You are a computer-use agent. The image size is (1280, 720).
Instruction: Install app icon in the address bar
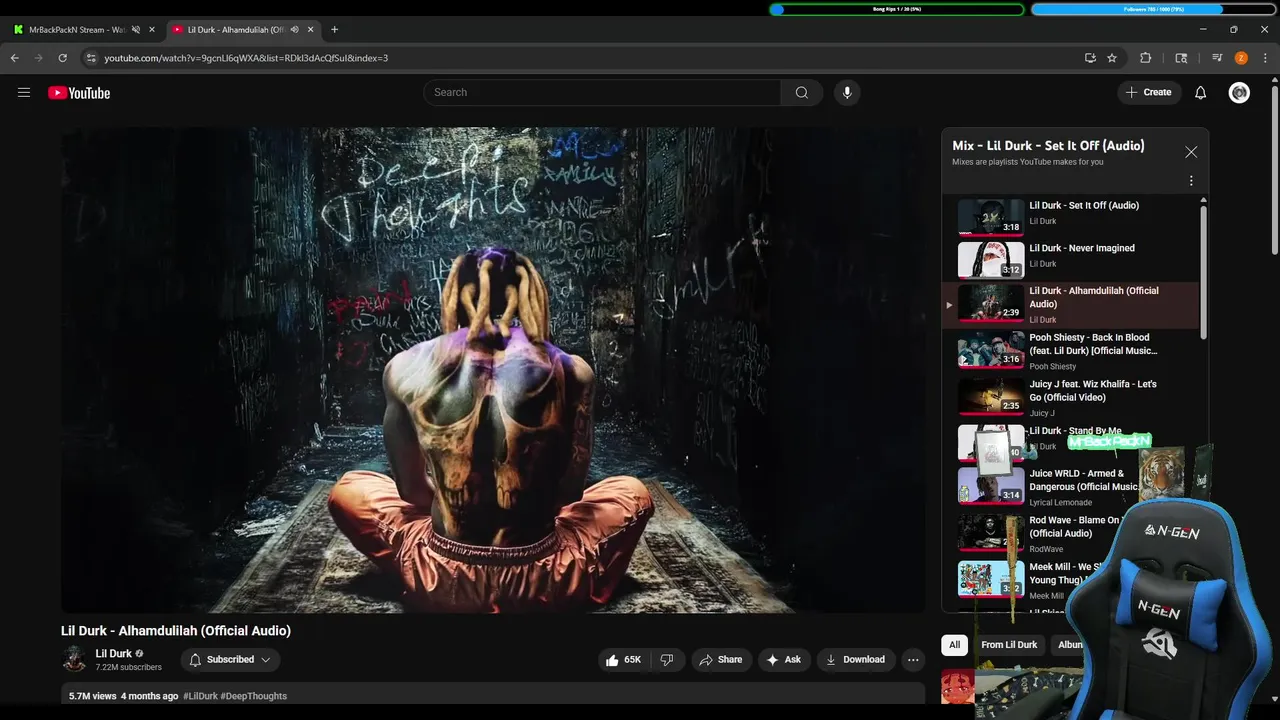click(x=1090, y=58)
